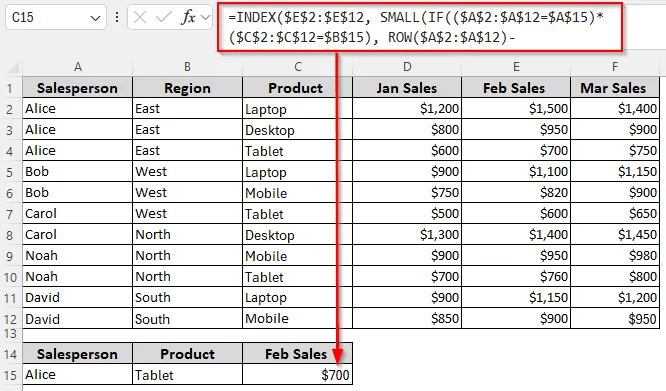Select cell with Alice in row 2
Image resolution: width=666 pixels, height=391 pixels.
click(78, 109)
